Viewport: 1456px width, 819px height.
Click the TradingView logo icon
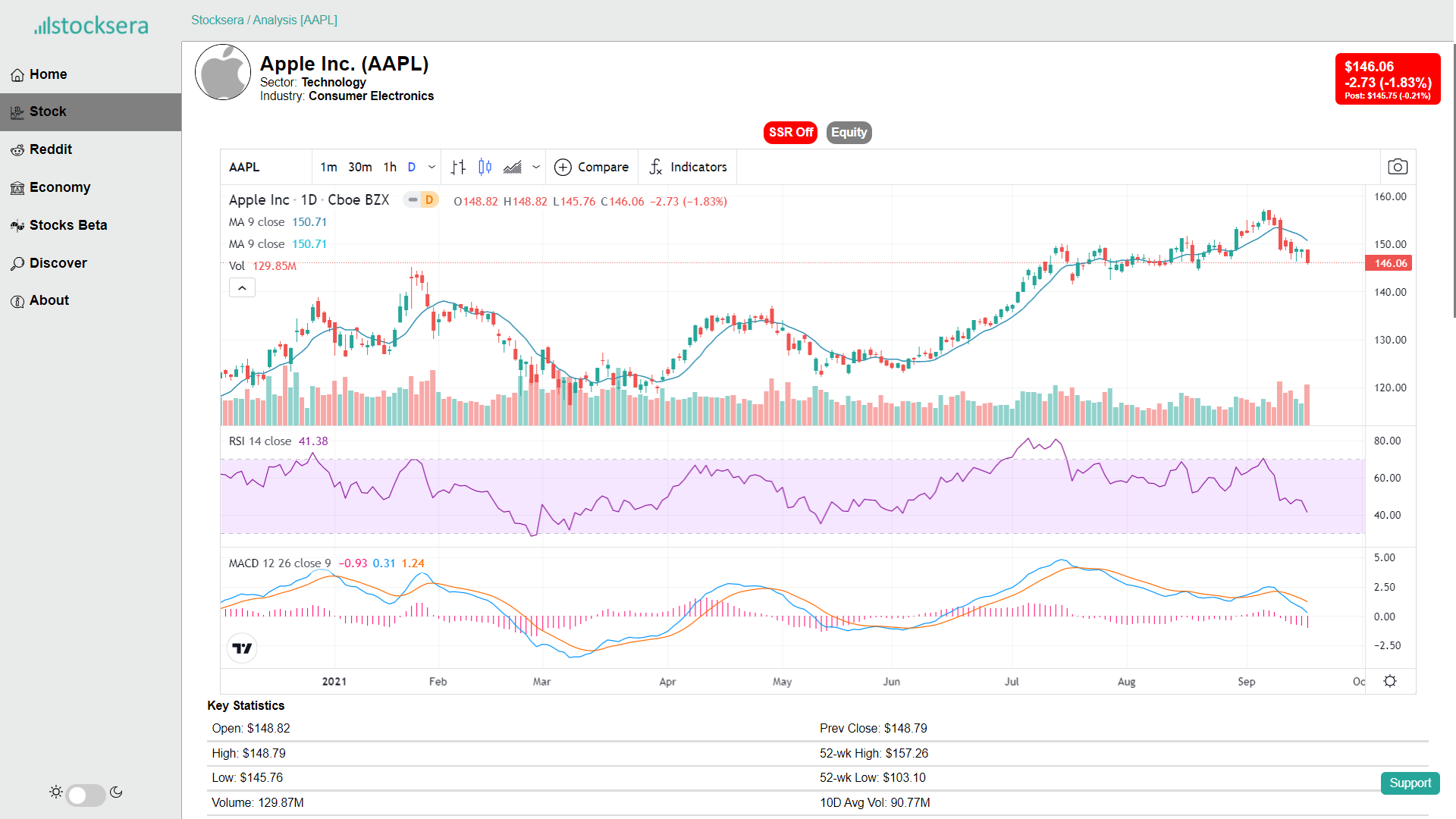(x=242, y=648)
